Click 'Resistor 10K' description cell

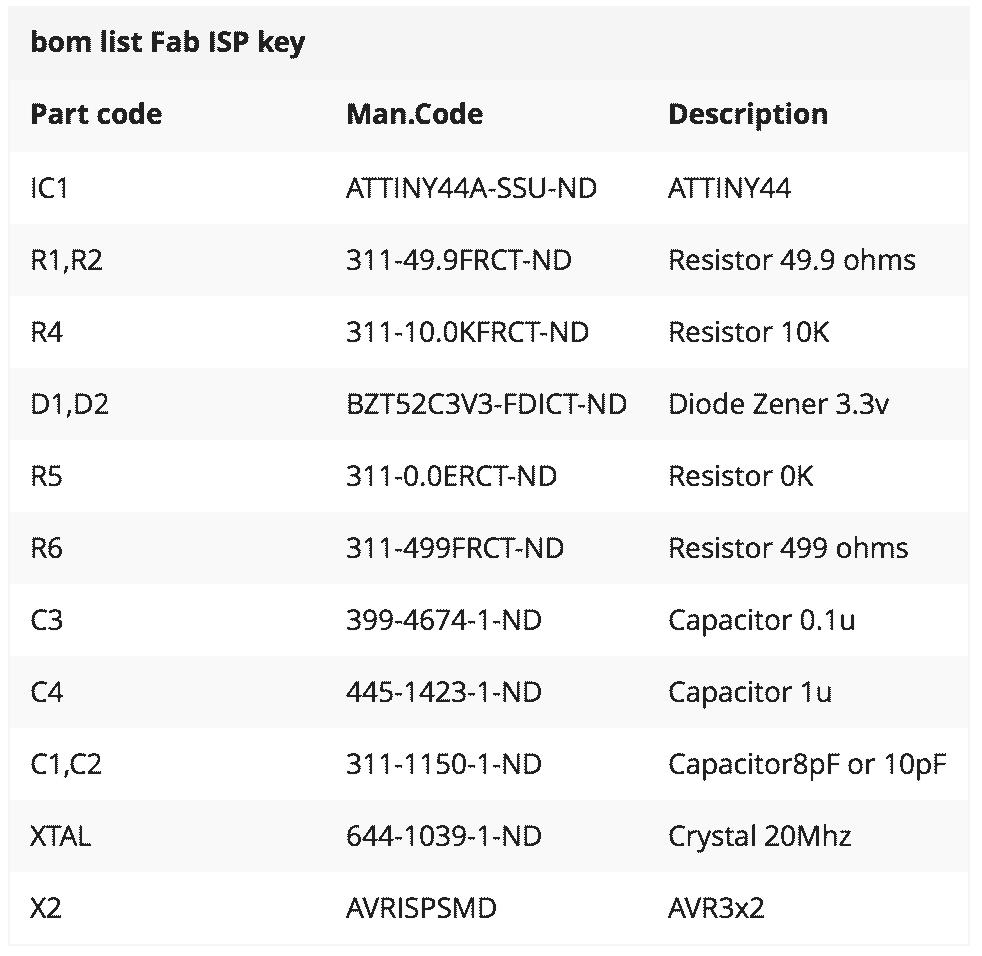pos(748,332)
